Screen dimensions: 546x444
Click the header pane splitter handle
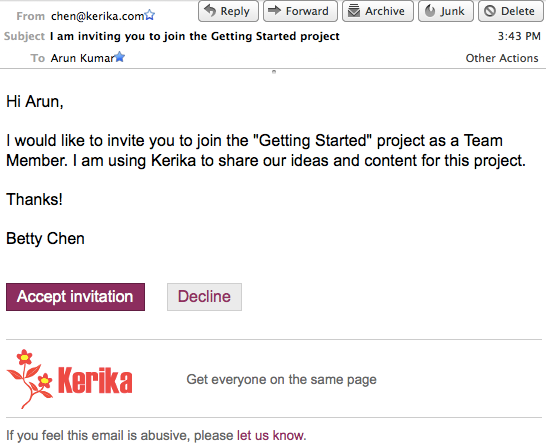274,72
